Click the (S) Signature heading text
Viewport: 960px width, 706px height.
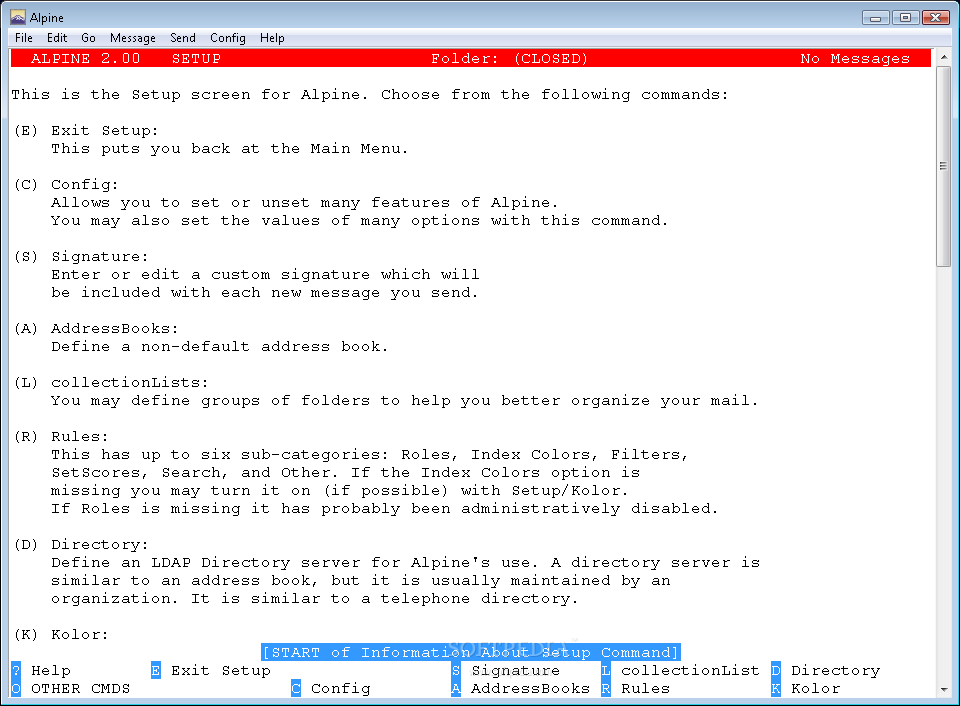pyautogui.click(x=81, y=257)
